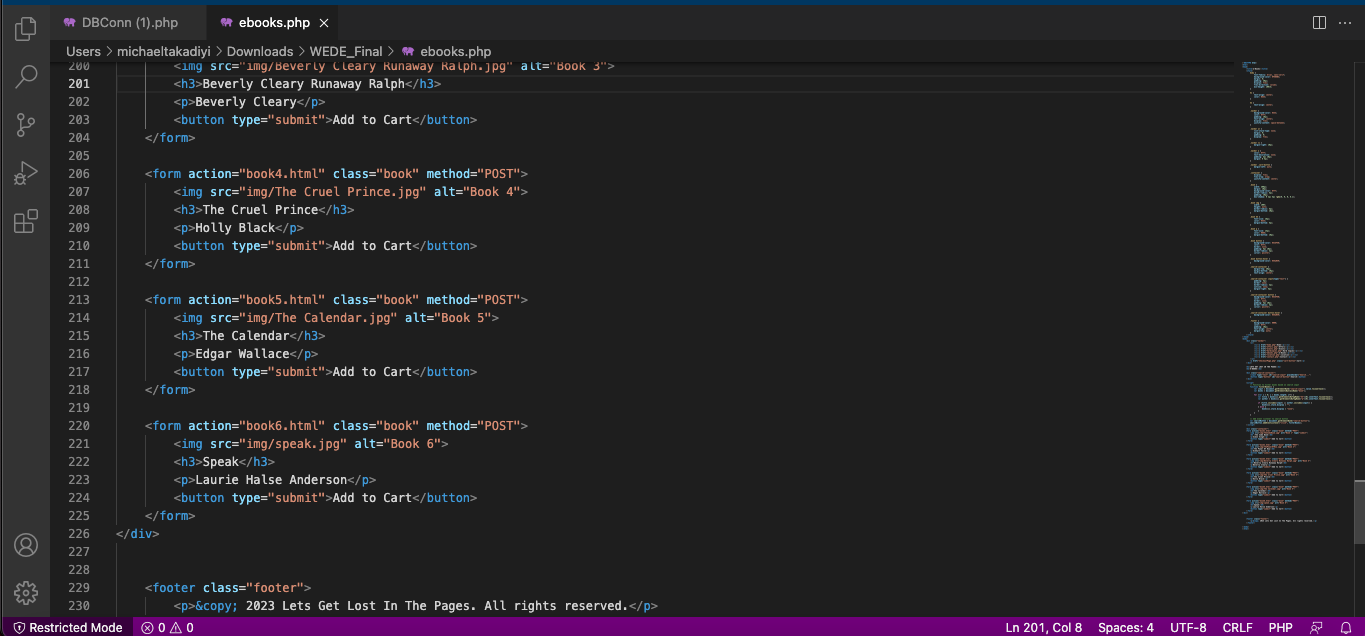Open errors and warnings problems indicator
The height and width of the screenshot is (636, 1365).
tap(167, 628)
